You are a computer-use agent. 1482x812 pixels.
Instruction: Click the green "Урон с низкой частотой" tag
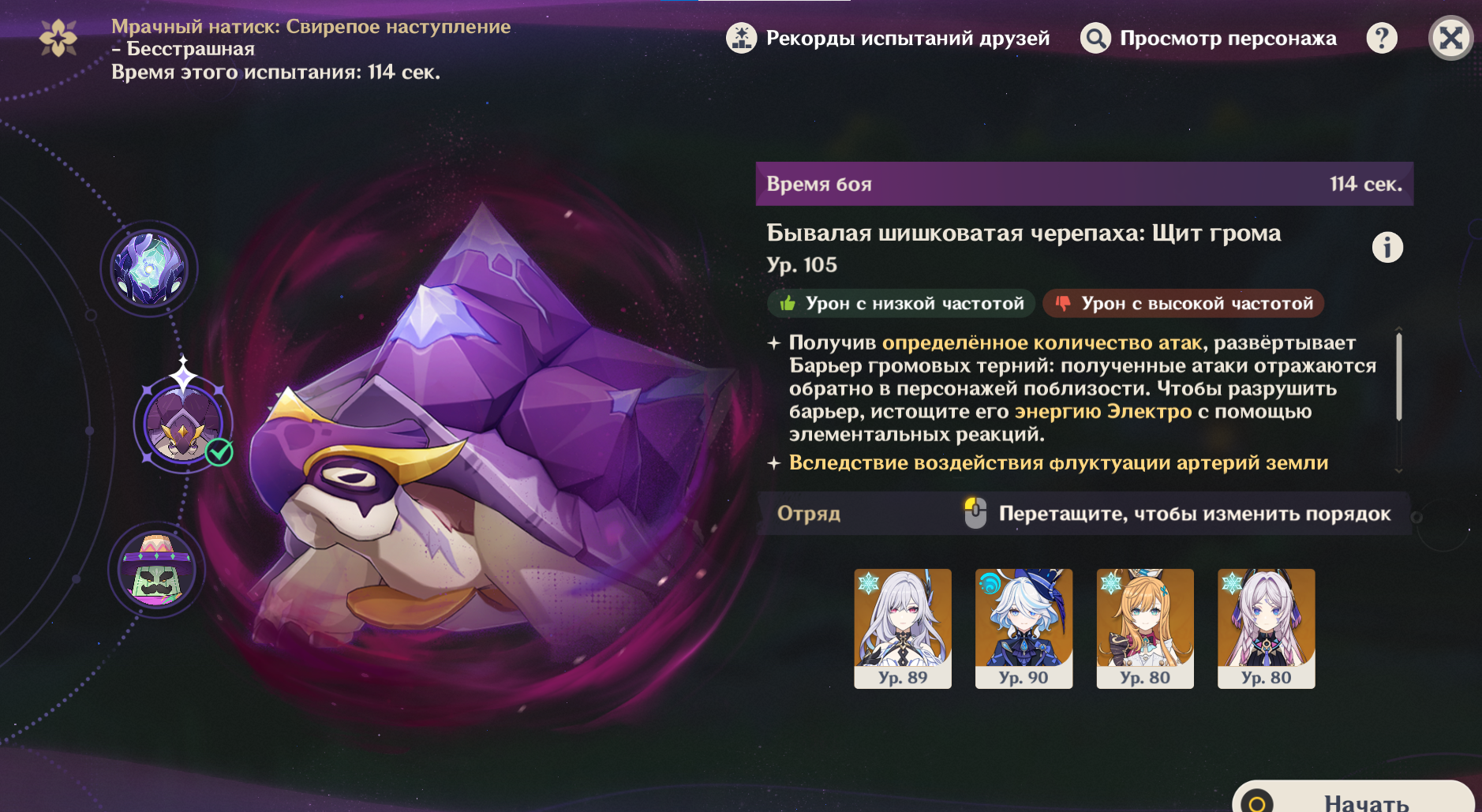point(901,304)
